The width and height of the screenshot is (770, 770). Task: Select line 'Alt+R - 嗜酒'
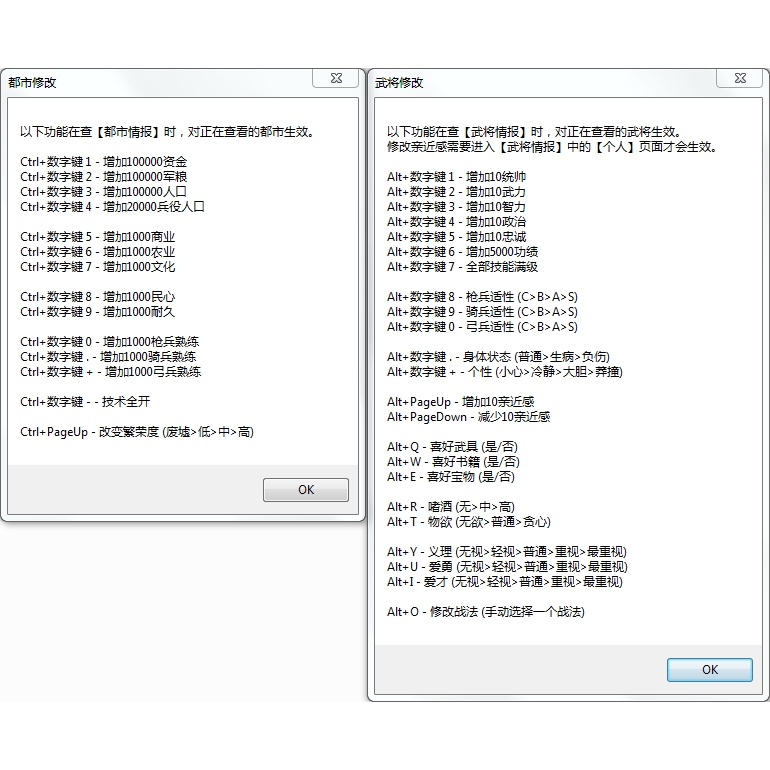click(451, 507)
